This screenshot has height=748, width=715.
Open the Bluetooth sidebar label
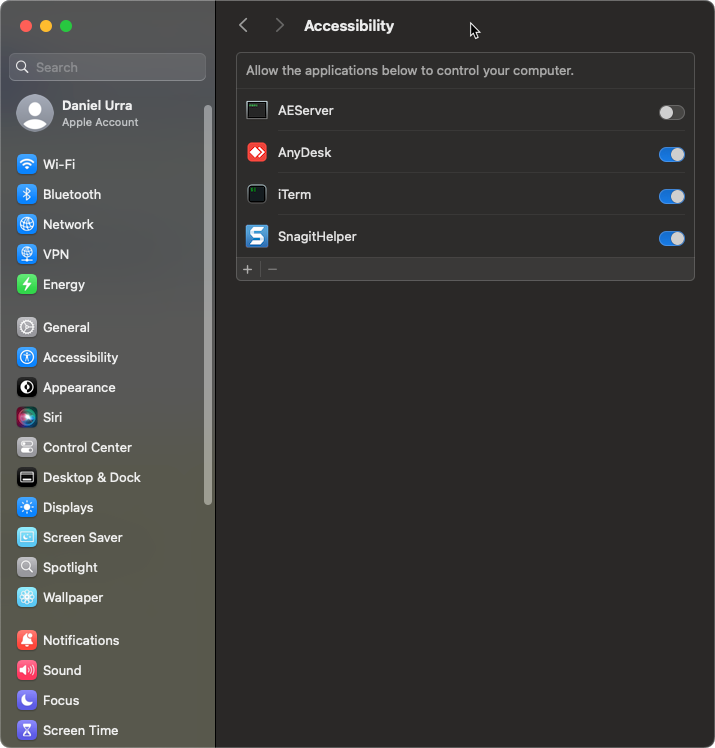click(x=72, y=195)
